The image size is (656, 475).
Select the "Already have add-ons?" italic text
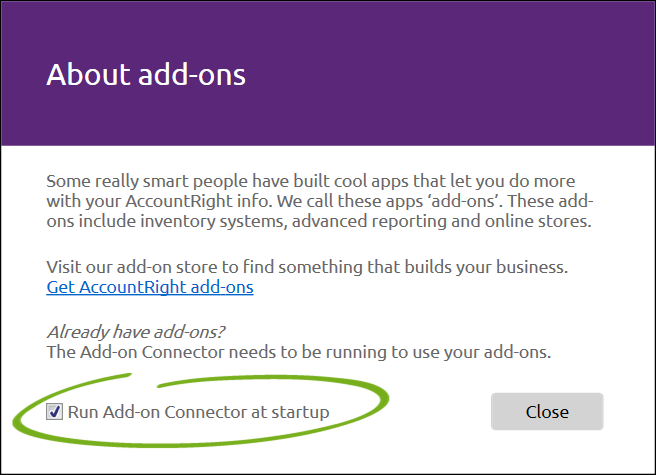click(136, 332)
